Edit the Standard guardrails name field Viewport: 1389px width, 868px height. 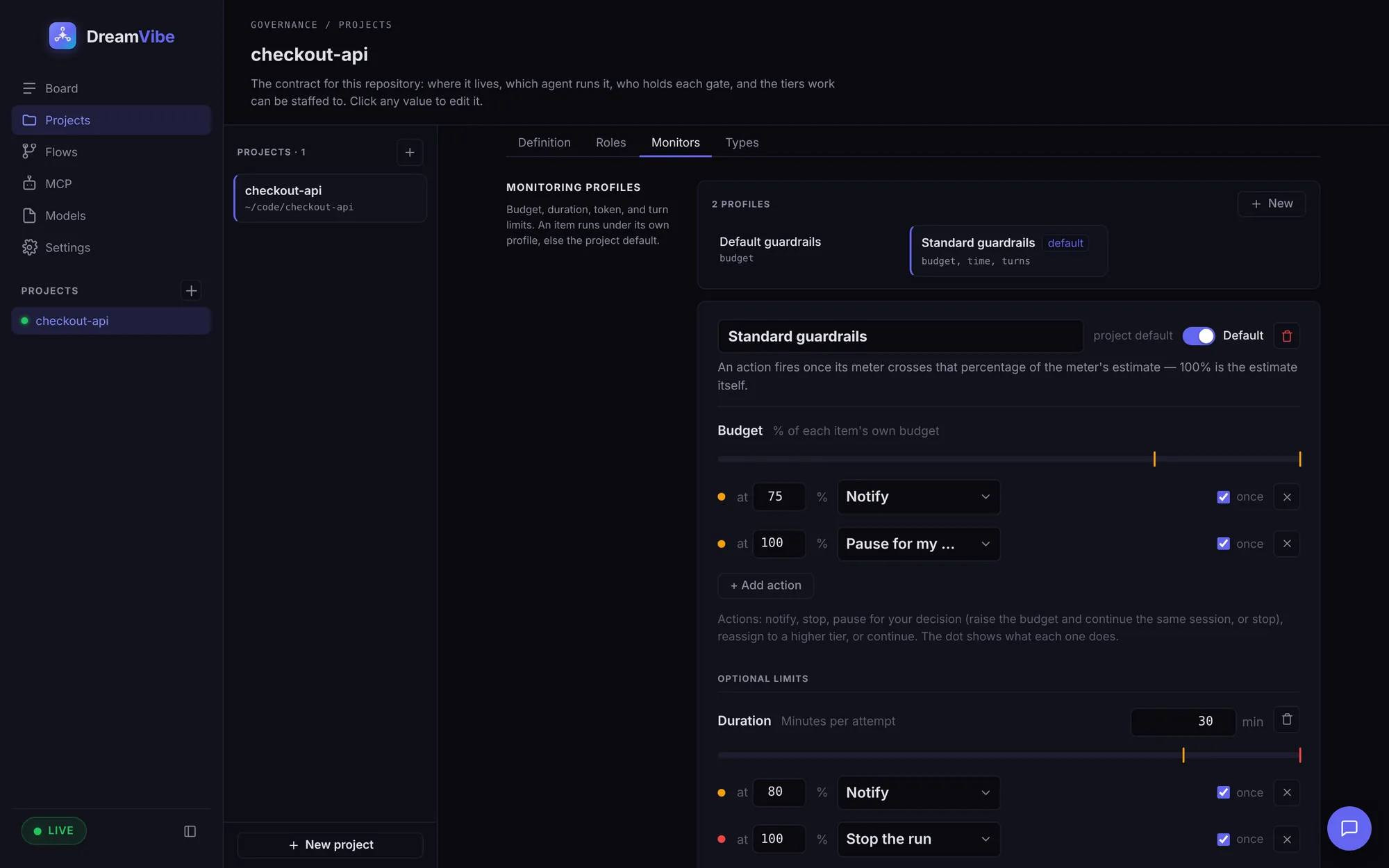click(900, 336)
